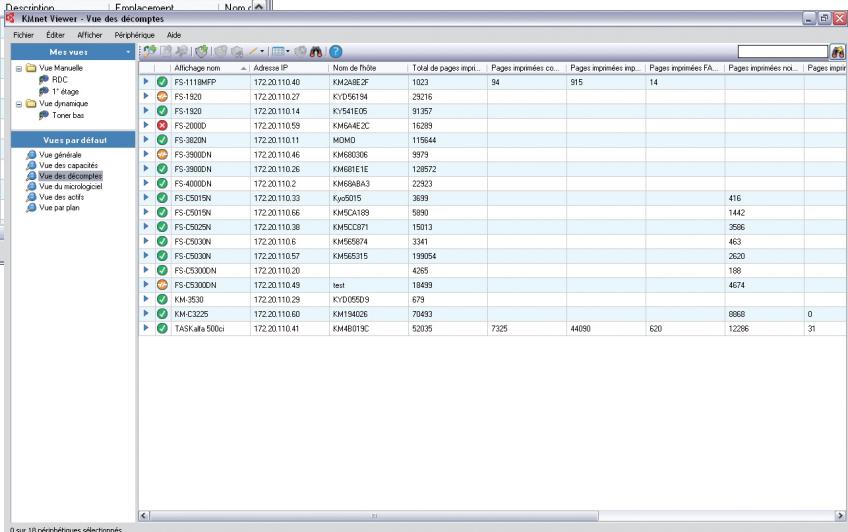Click the refresh shield toolbar icon
Image resolution: width=848 pixels, height=532 pixels.
(201, 51)
